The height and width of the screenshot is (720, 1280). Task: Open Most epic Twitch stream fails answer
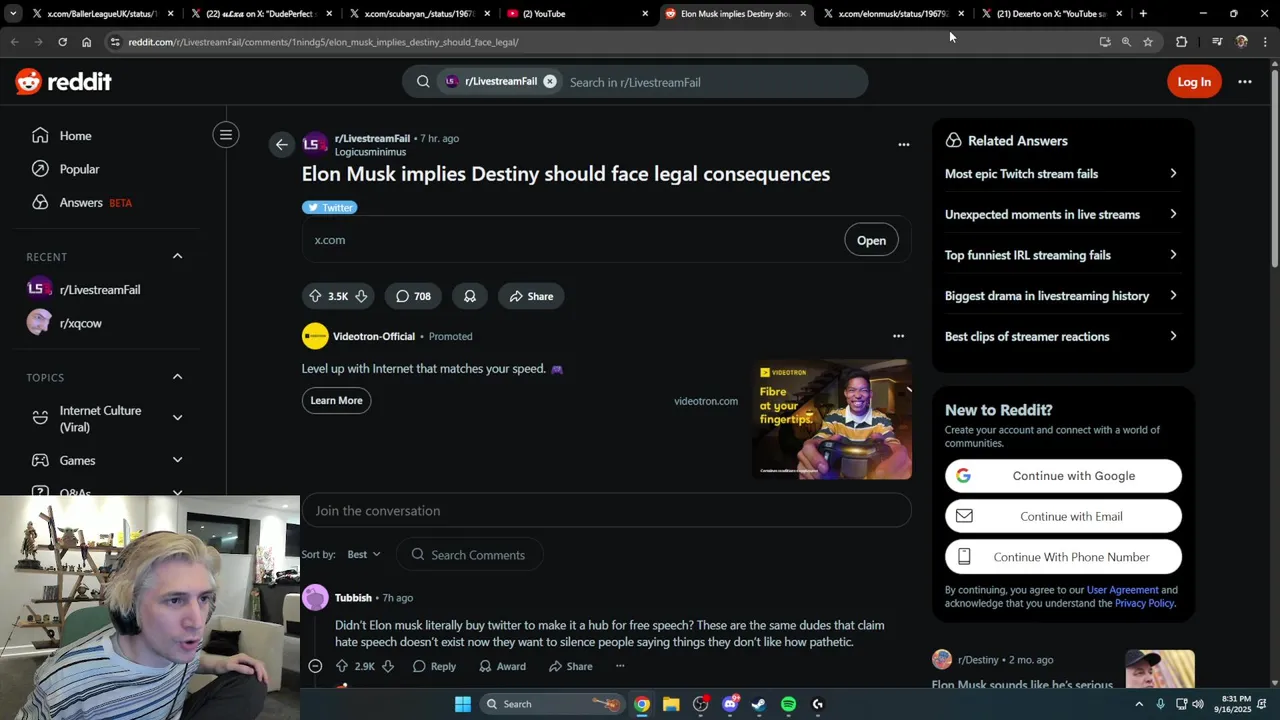coord(1062,174)
